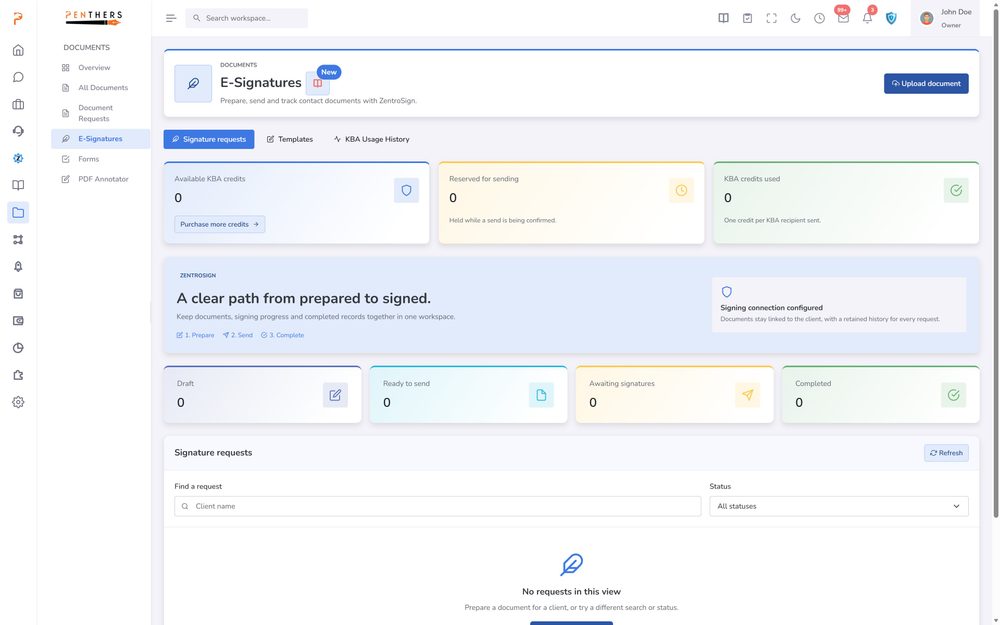
Task: Click the Refresh button
Action: click(x=946, y=453)
